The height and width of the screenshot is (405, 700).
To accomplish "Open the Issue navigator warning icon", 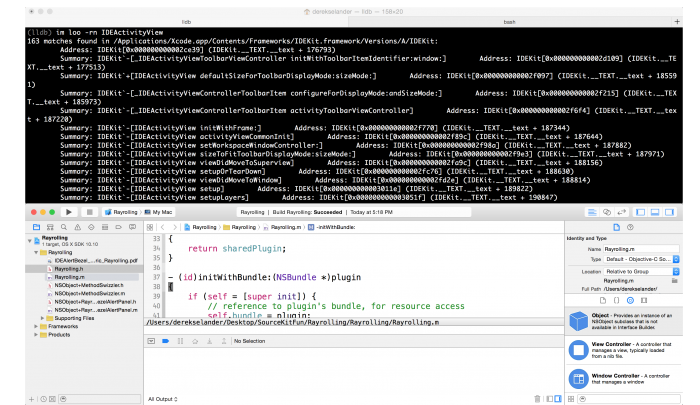I will pos(78,227).
